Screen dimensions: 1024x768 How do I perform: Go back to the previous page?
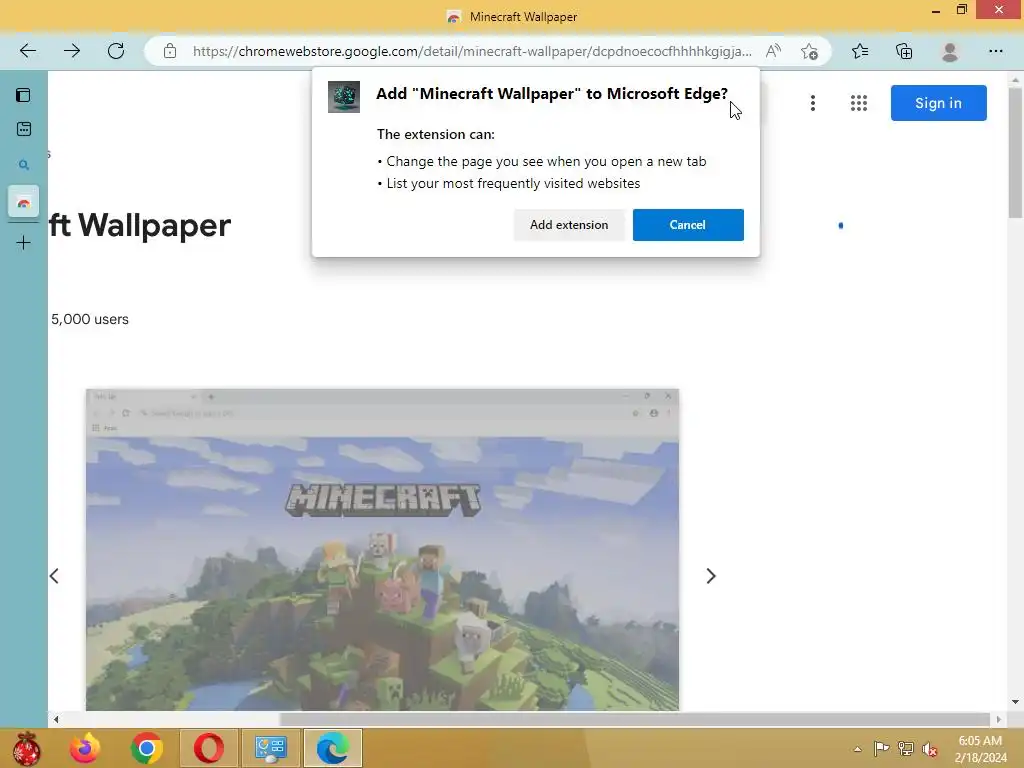point(27,51)
